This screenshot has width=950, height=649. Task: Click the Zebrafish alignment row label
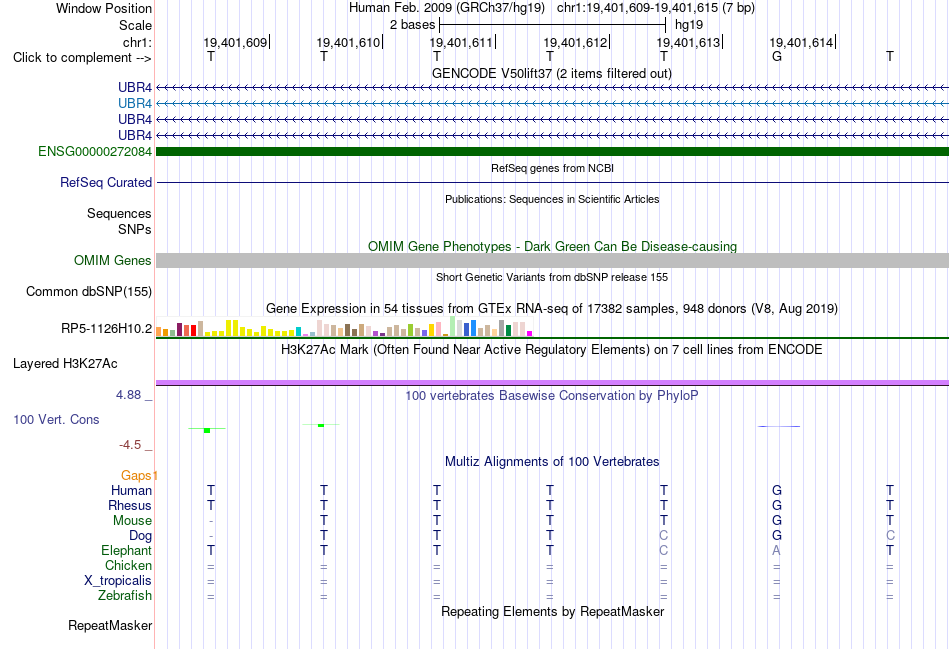coord(125,596)
